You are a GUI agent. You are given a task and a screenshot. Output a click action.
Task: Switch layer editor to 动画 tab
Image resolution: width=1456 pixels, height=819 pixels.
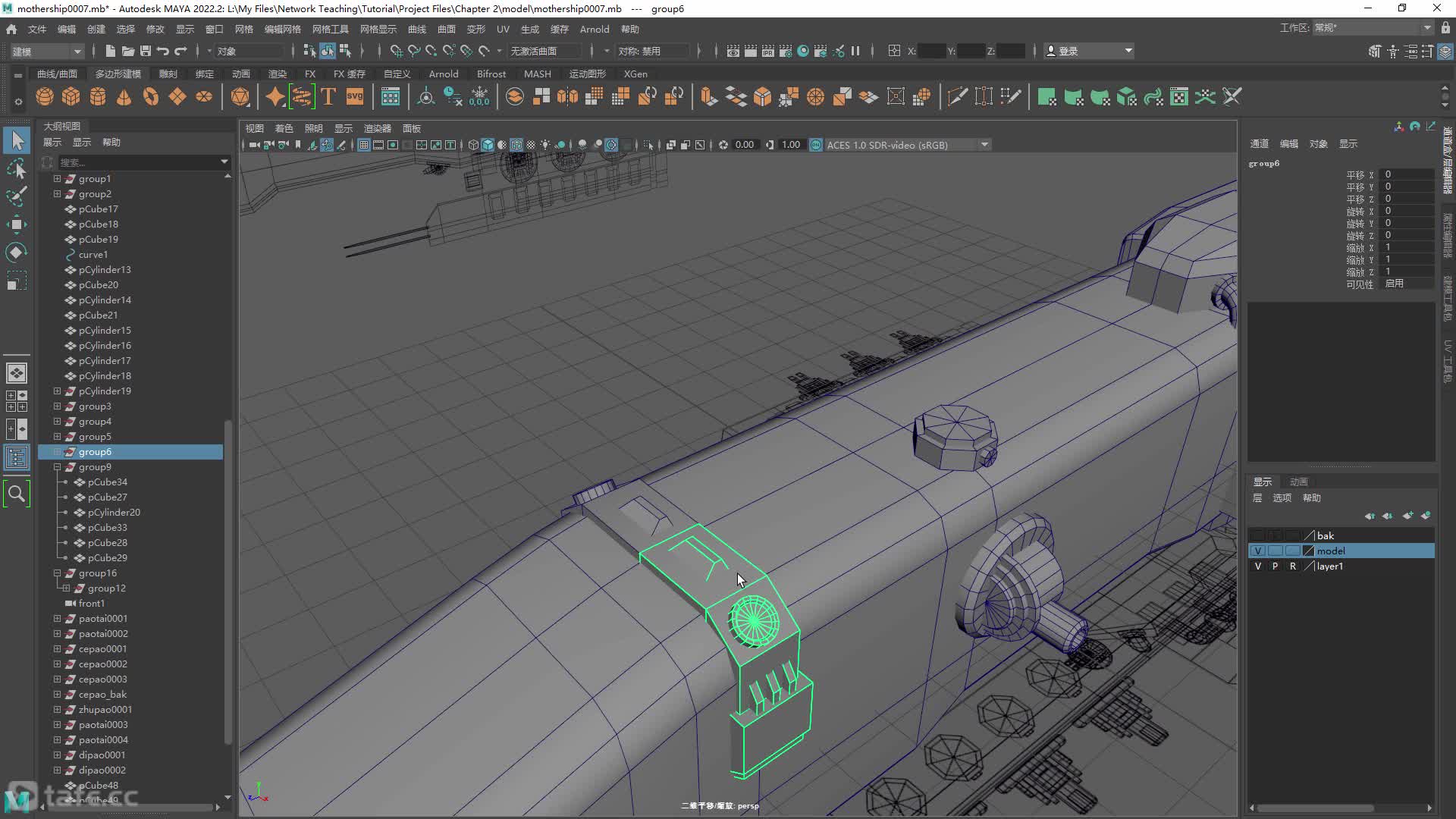click(x=1298, y=482)
